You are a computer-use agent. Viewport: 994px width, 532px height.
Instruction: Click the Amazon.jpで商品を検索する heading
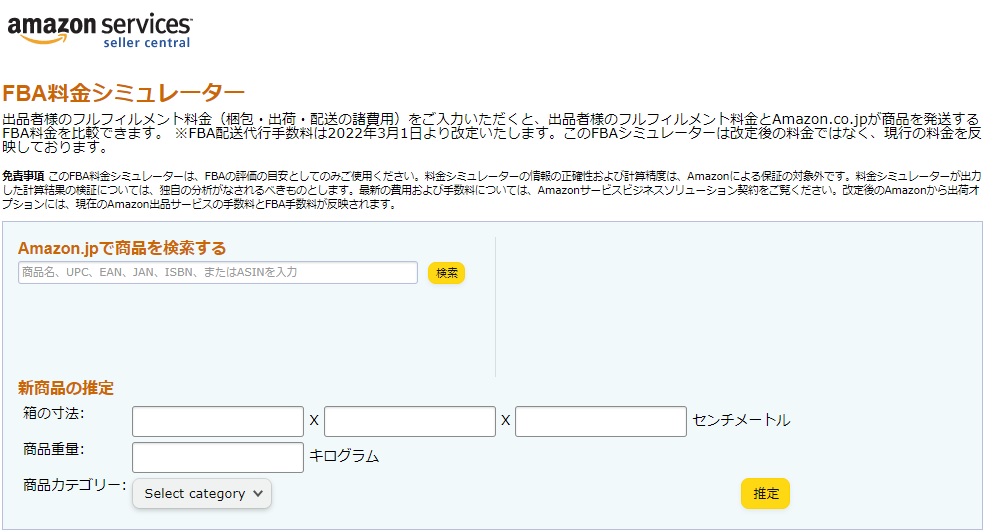point(122,248)
